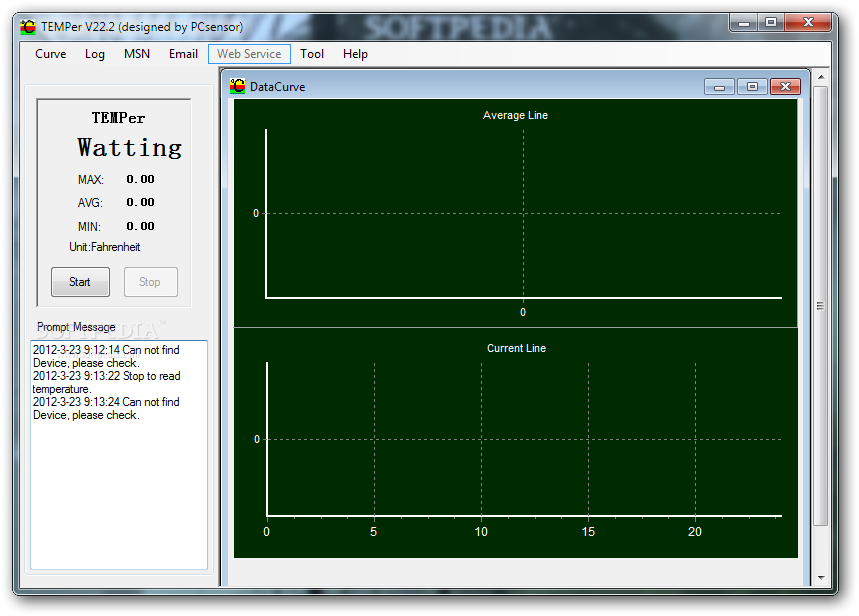
Task: Click the MIN value 0.00
Action: click(x=140, y=226)
